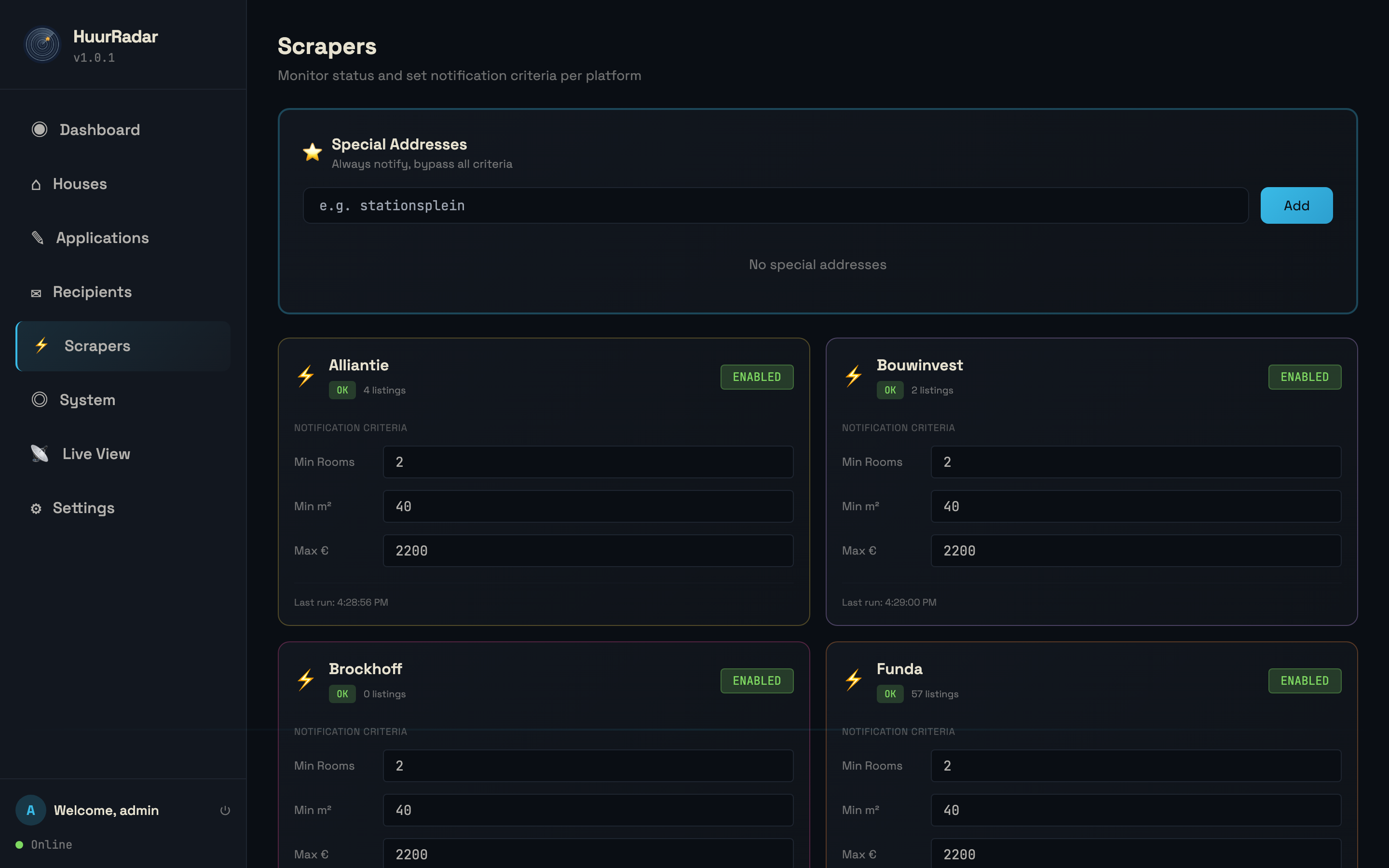This screenshot has width=1389, height=868.
Task: Click the Funda lightning bolt icon
Action: coord(853,680)
